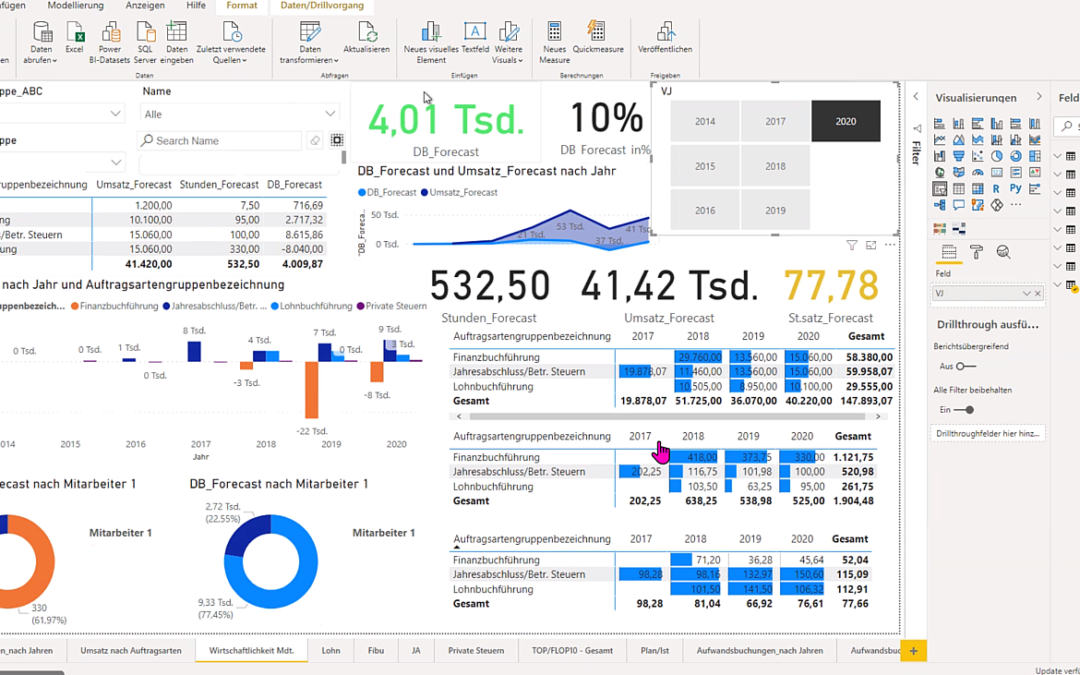The image size is (1080, 675).
Task: Create a Quickmeasure
Action: tap(597, 37)
